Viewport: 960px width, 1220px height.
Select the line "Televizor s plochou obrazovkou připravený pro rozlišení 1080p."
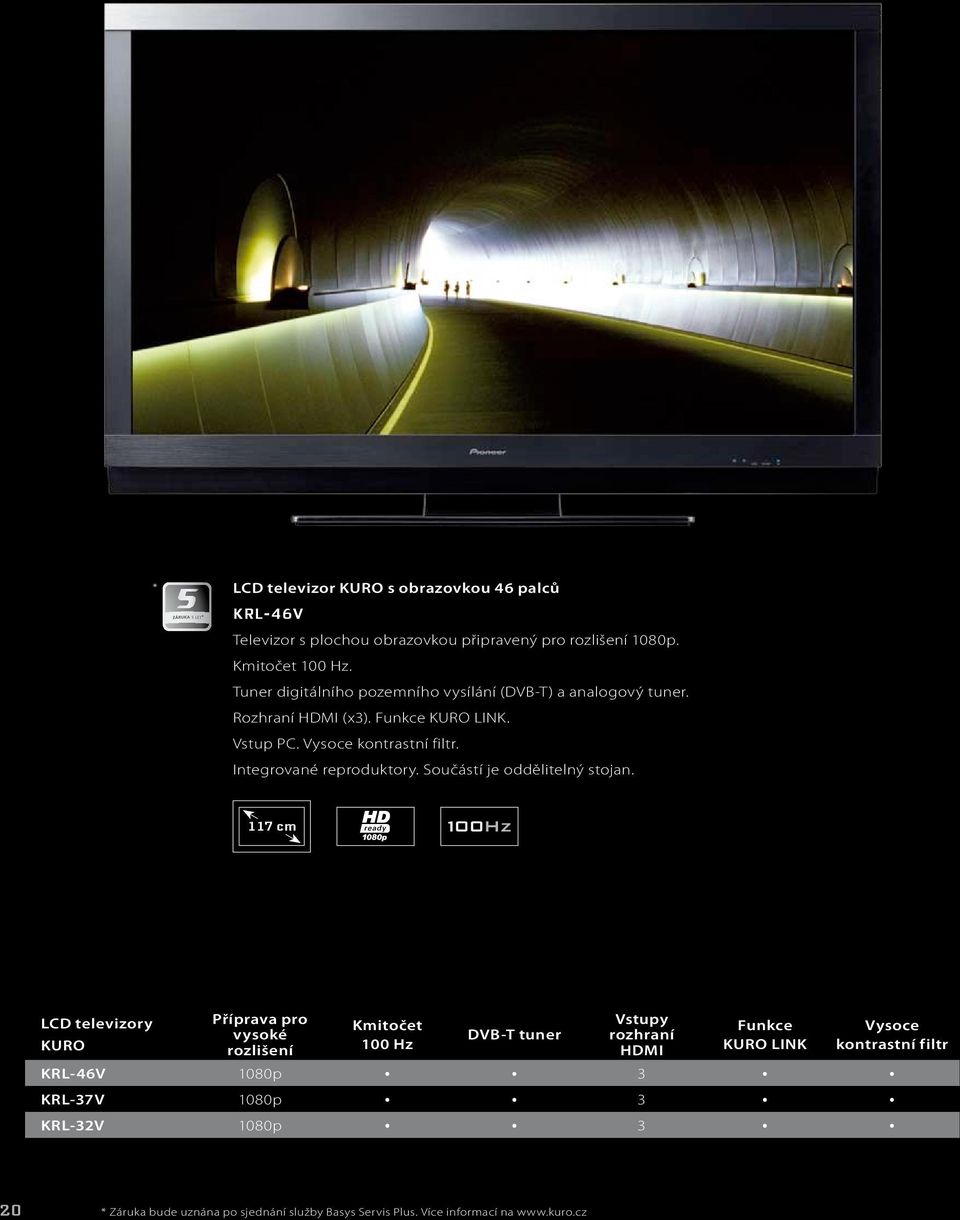(x=456, y=638)
